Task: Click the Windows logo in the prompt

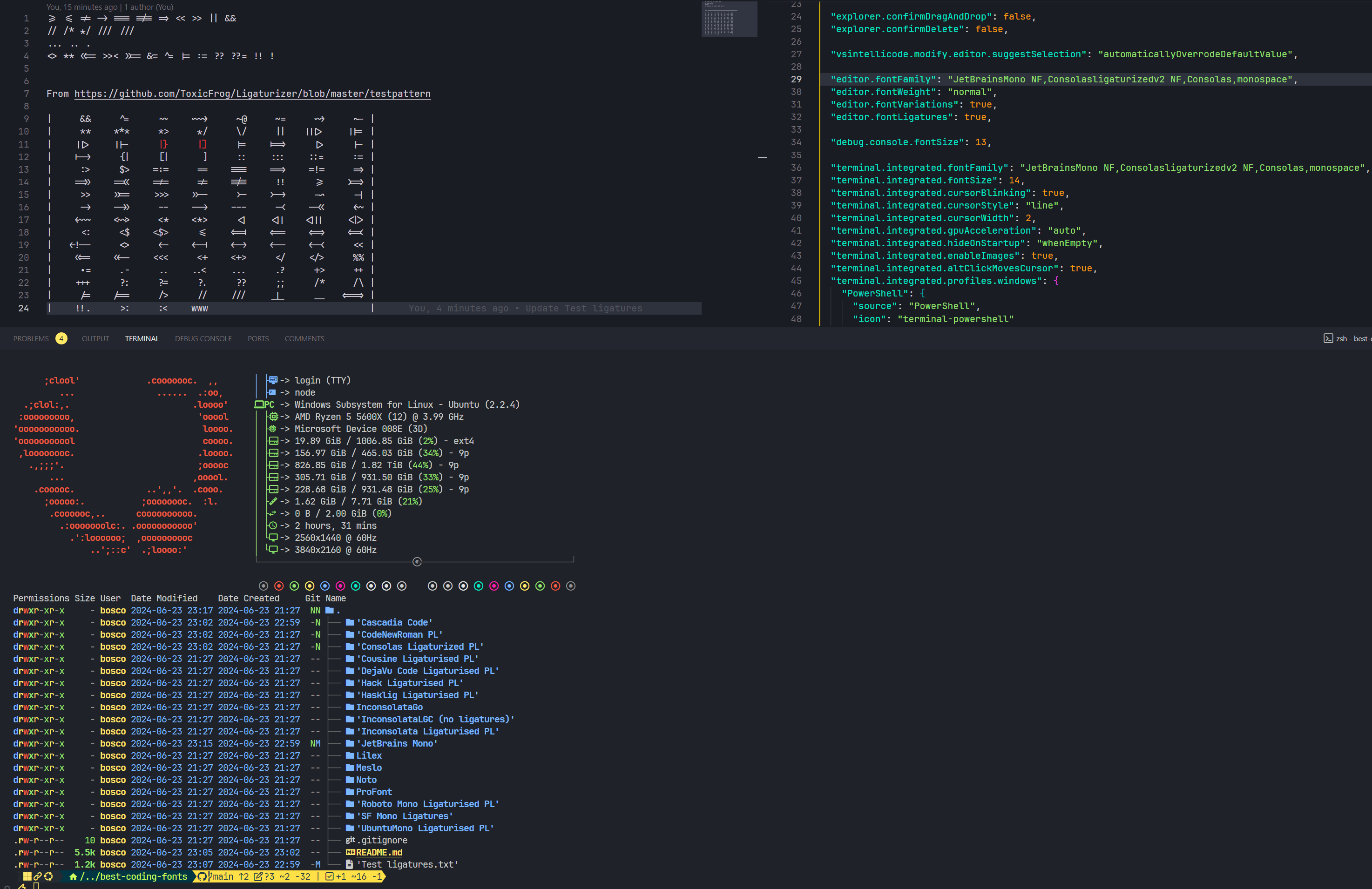Action: pyautogui.click(x=27, y=876)
